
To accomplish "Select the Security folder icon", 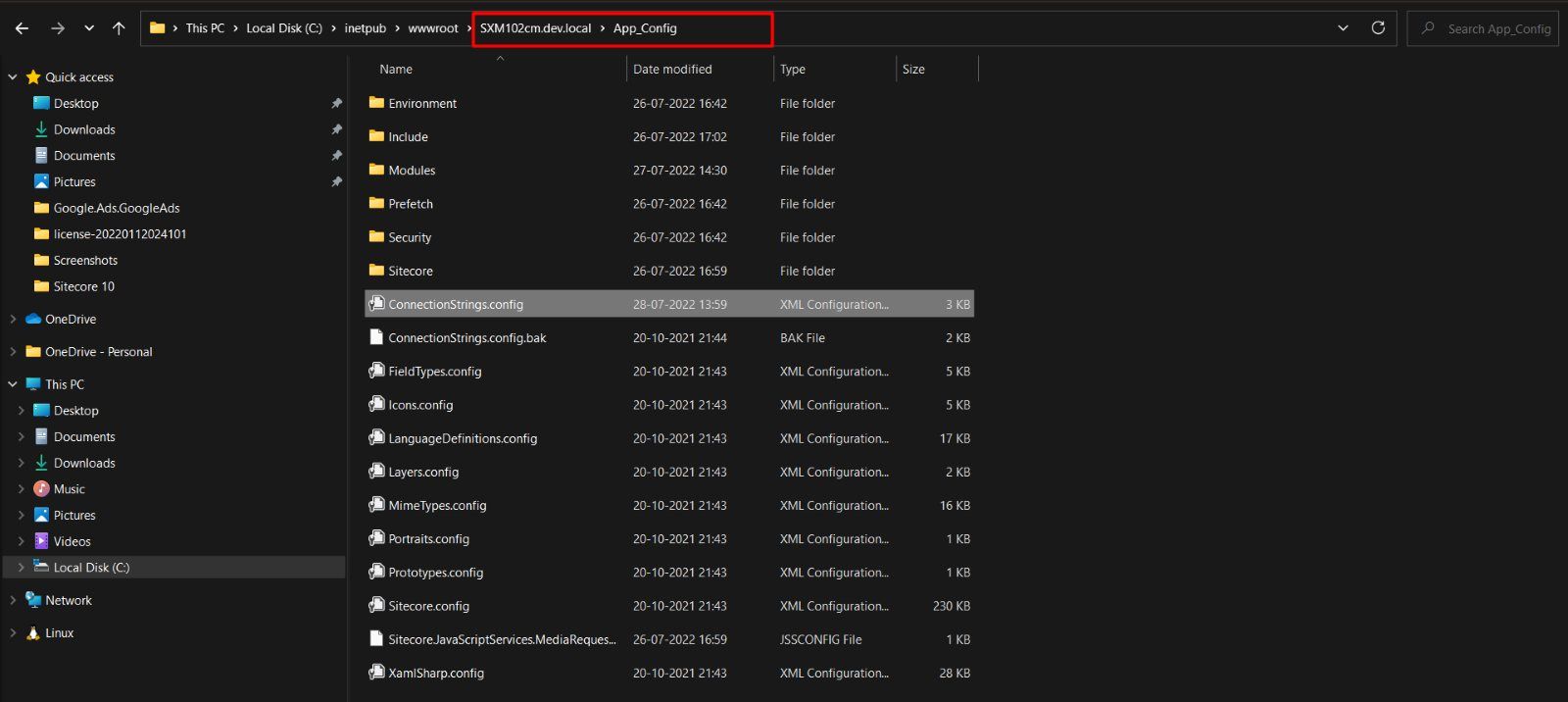I will [376, 236].
